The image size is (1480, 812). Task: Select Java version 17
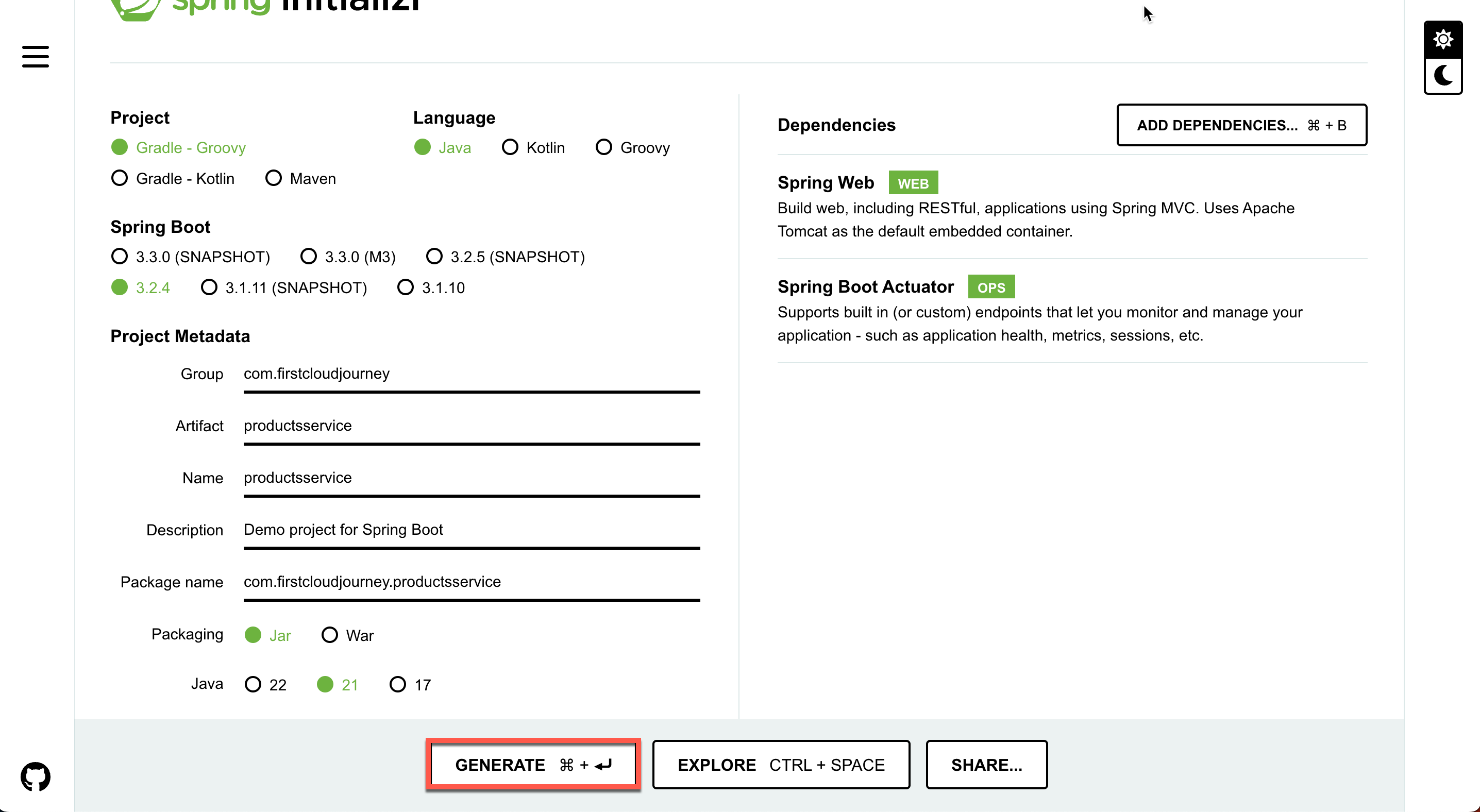[410, 685]
